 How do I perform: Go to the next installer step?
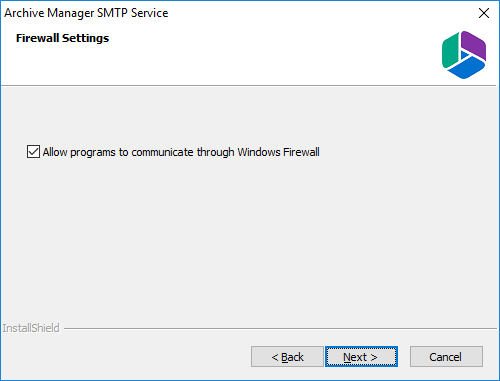point(361,357)
